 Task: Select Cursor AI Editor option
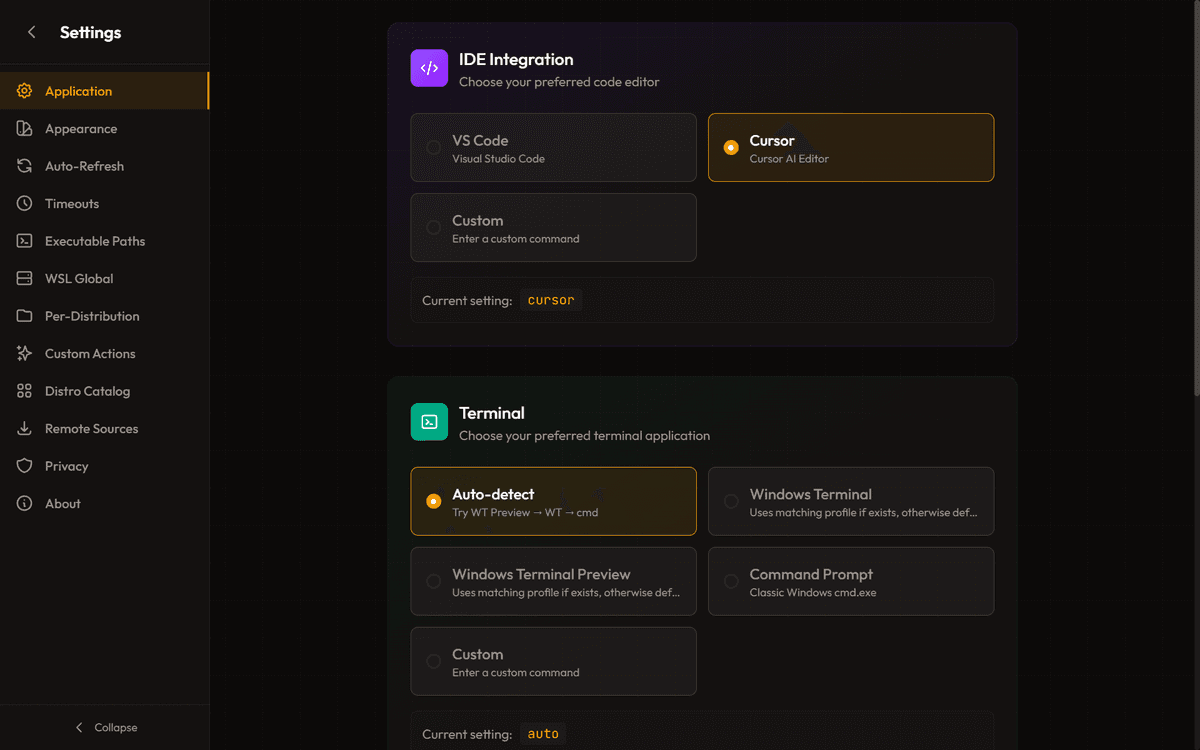[850, 147]
